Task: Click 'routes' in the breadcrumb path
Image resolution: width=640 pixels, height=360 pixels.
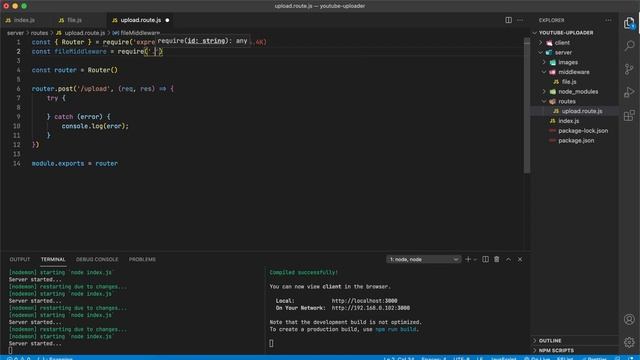Action: click(x=40, y=33)
